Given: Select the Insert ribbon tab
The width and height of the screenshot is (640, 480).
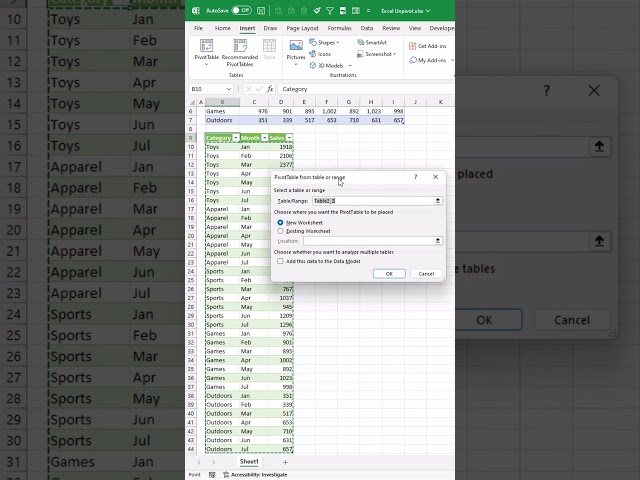Looking at the screenshot, I should click(247, 28).
